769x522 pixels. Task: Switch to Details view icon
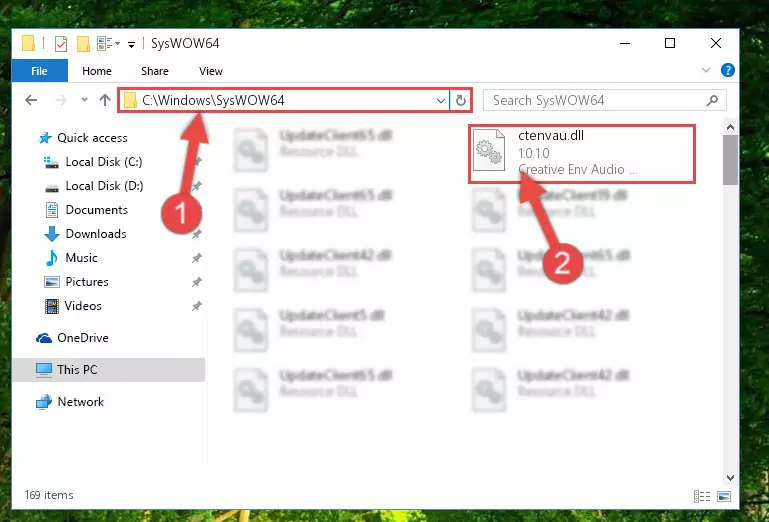pyautogui.click(x=702, y=496)
